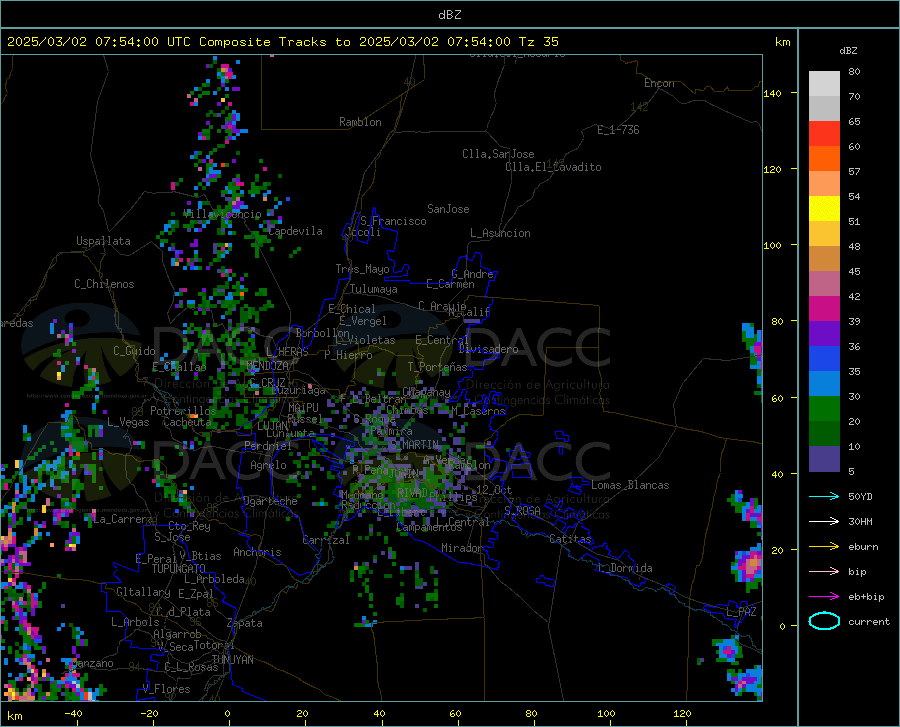Screen dimensions: 900x727
Task: Click the pink bip arrow icon
Action: [824, 571]
